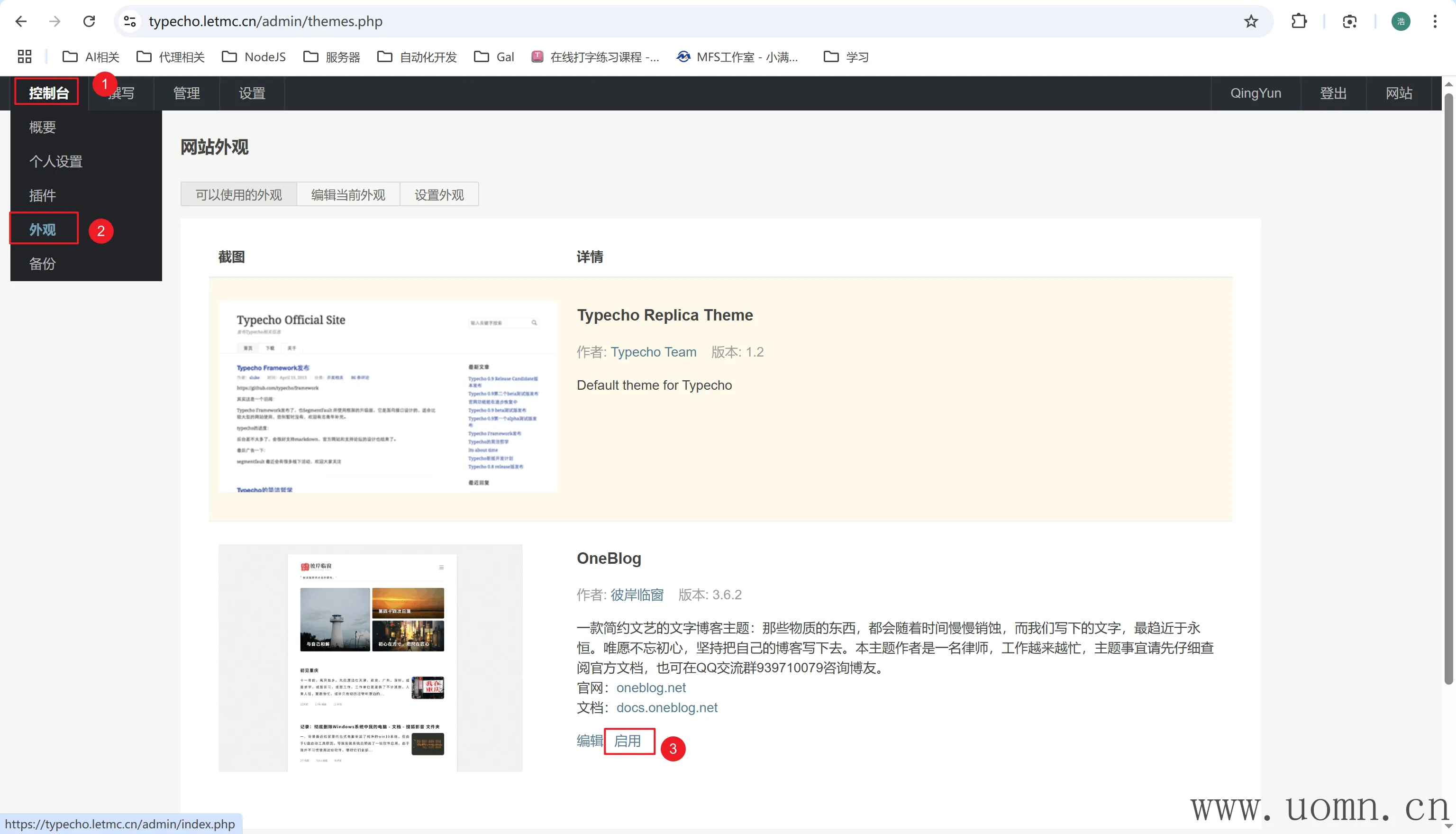Select 插件 in the console dropdown
1456x834 pixels.
(42, 195)
